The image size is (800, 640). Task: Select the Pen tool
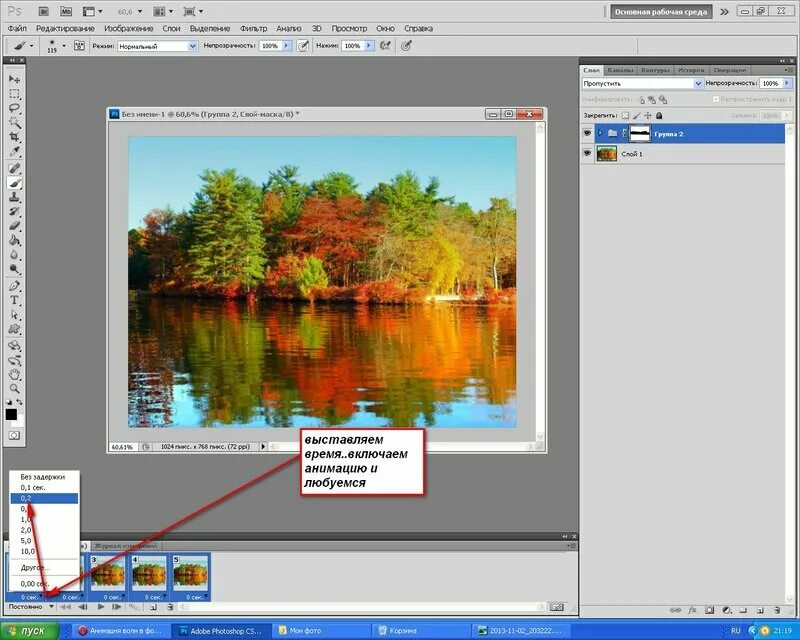coord(14,286)
